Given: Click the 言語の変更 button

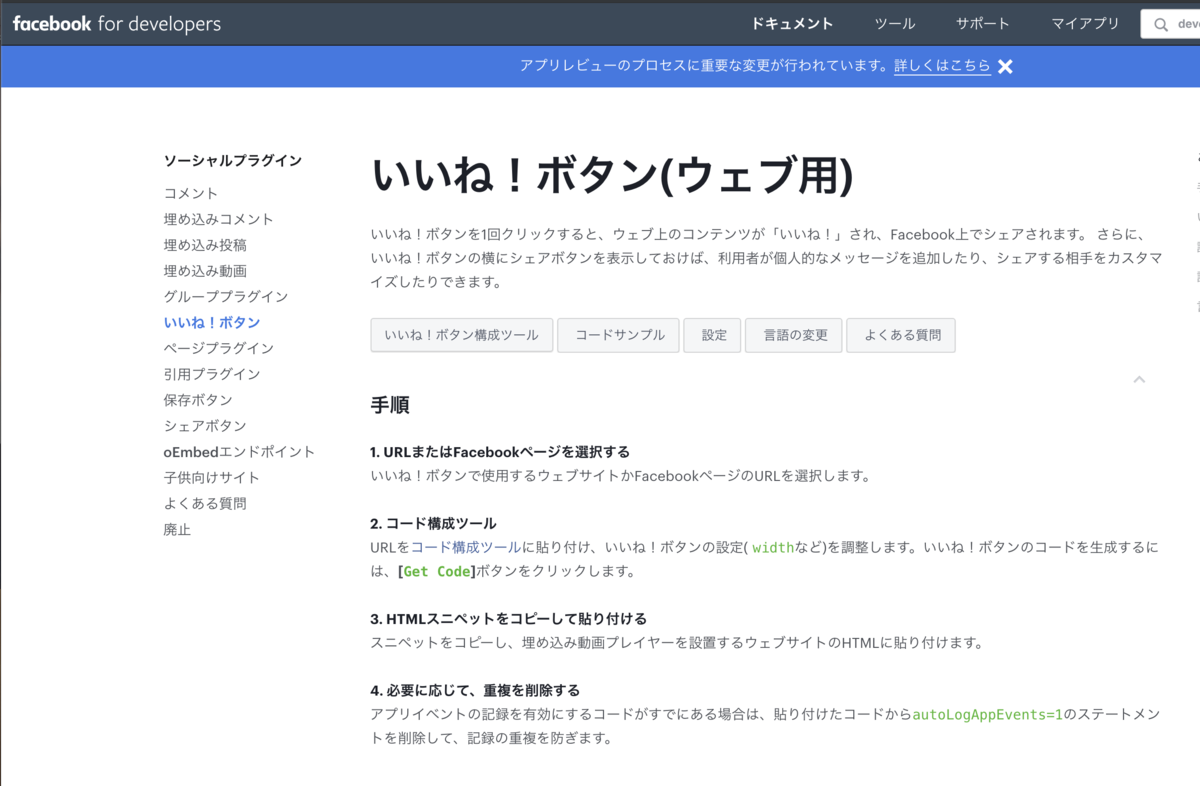Looking at the screenshot, I should [x=793, y=335].
